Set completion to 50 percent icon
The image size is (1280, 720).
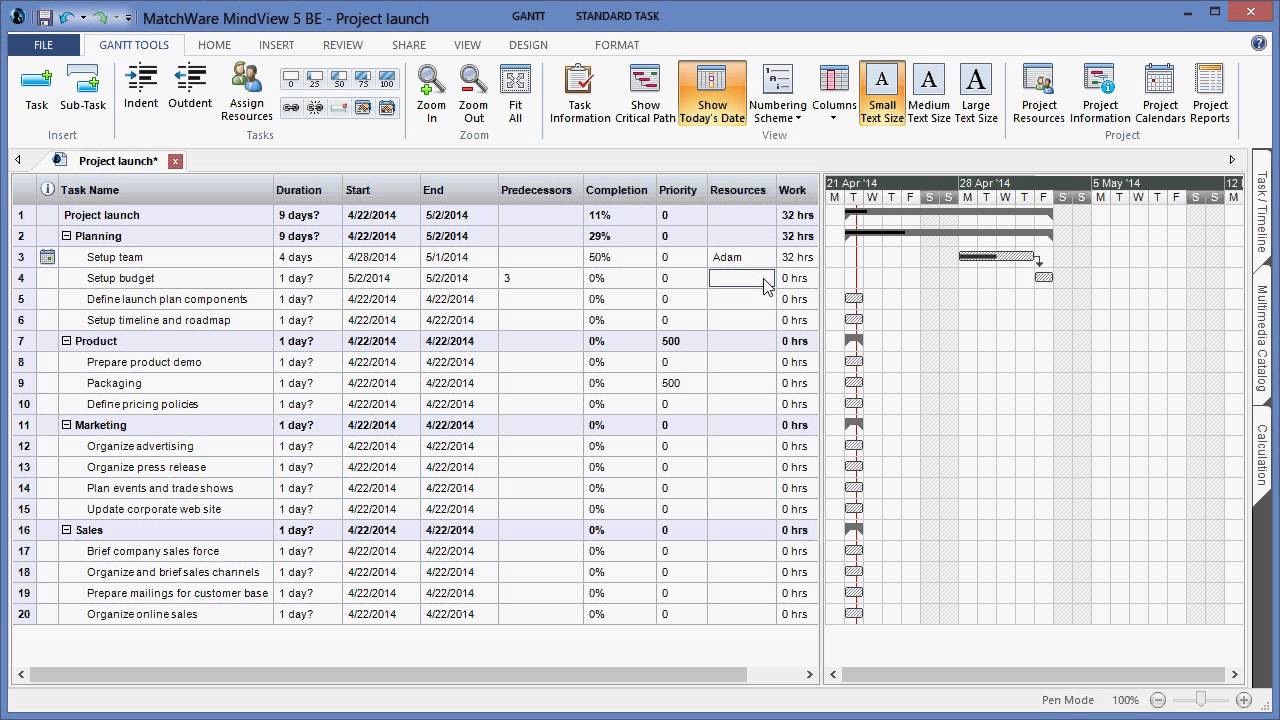pyautogui.click(x=339, y=79)
